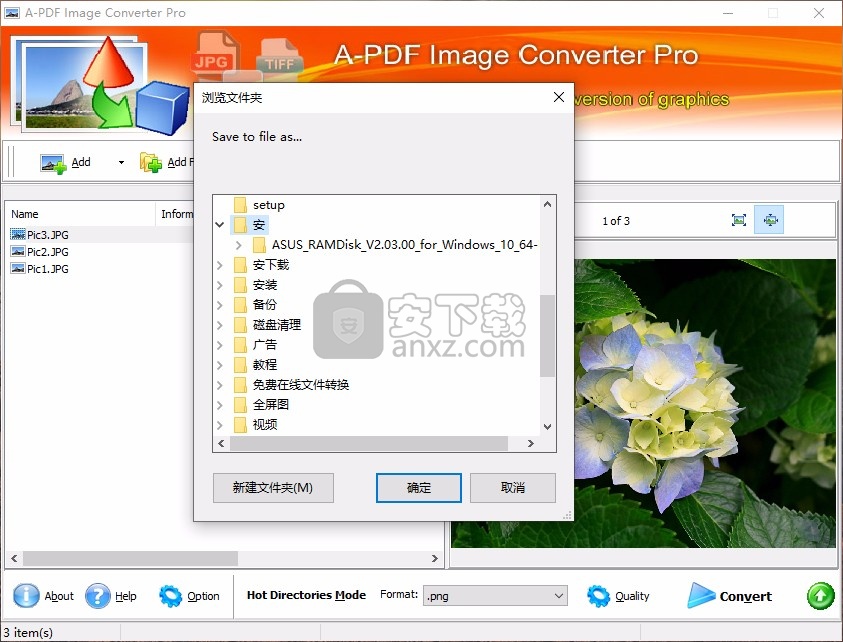
Task: Click the 全屏图 folder icon
Action: (241, 404)
